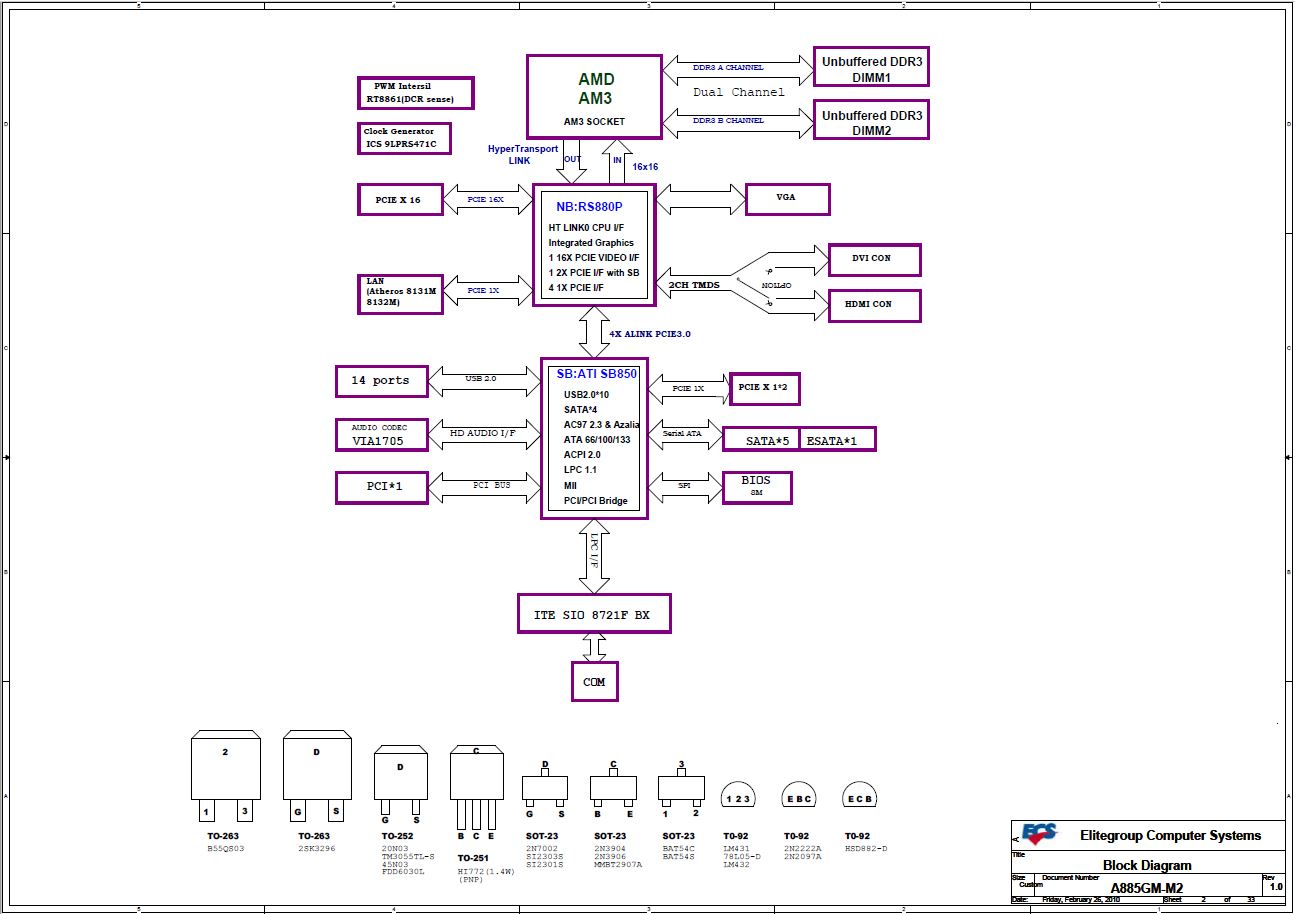Click the USB 2.0 bus arrow label
The height and width of the screenshot is (914, 1295).
tap(481, 379)
